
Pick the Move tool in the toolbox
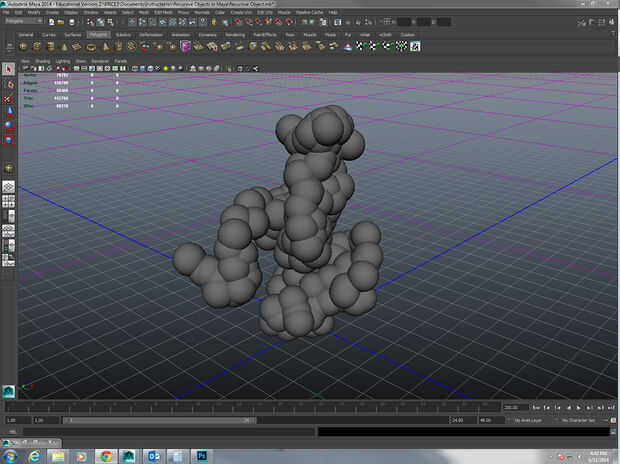coord(9,112)
